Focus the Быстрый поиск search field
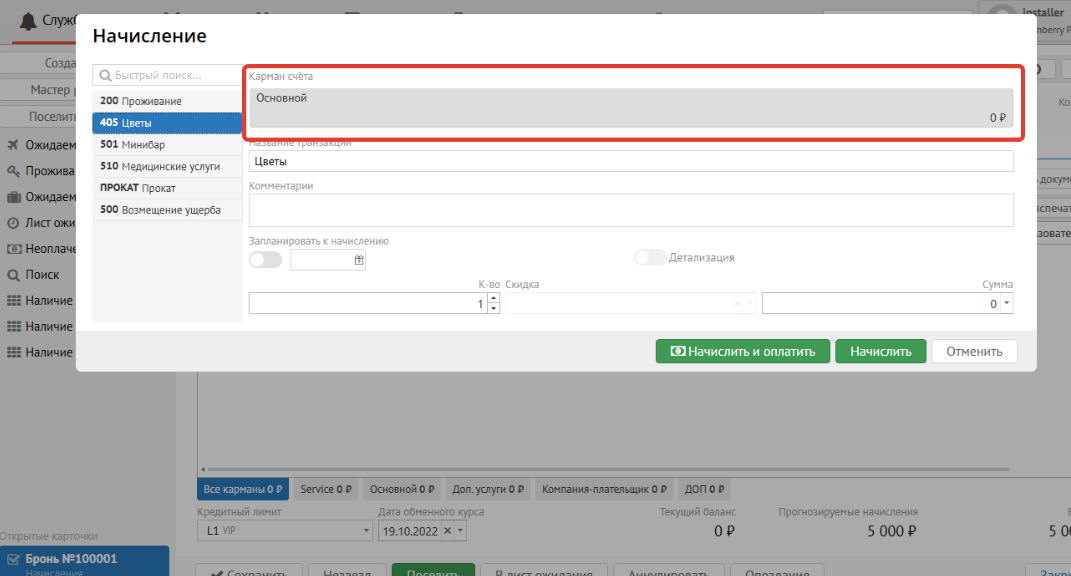 click(167, 75)
